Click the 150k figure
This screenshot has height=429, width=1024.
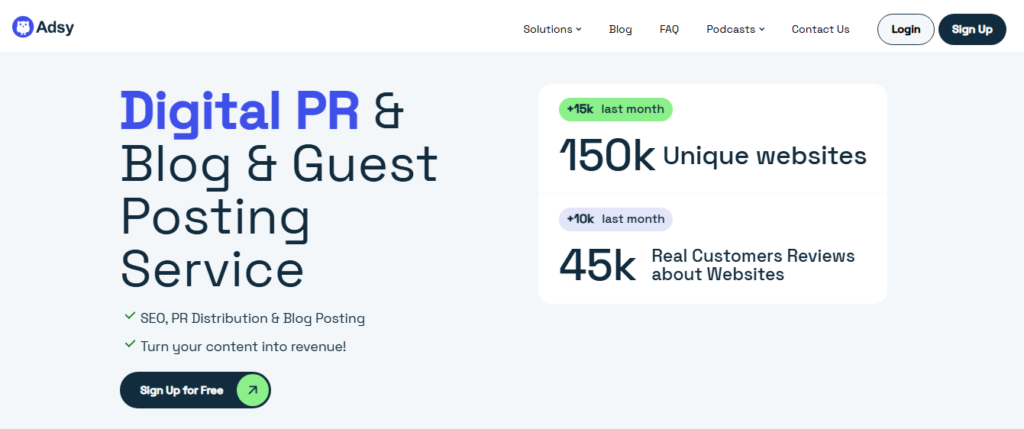coord(607,157)
